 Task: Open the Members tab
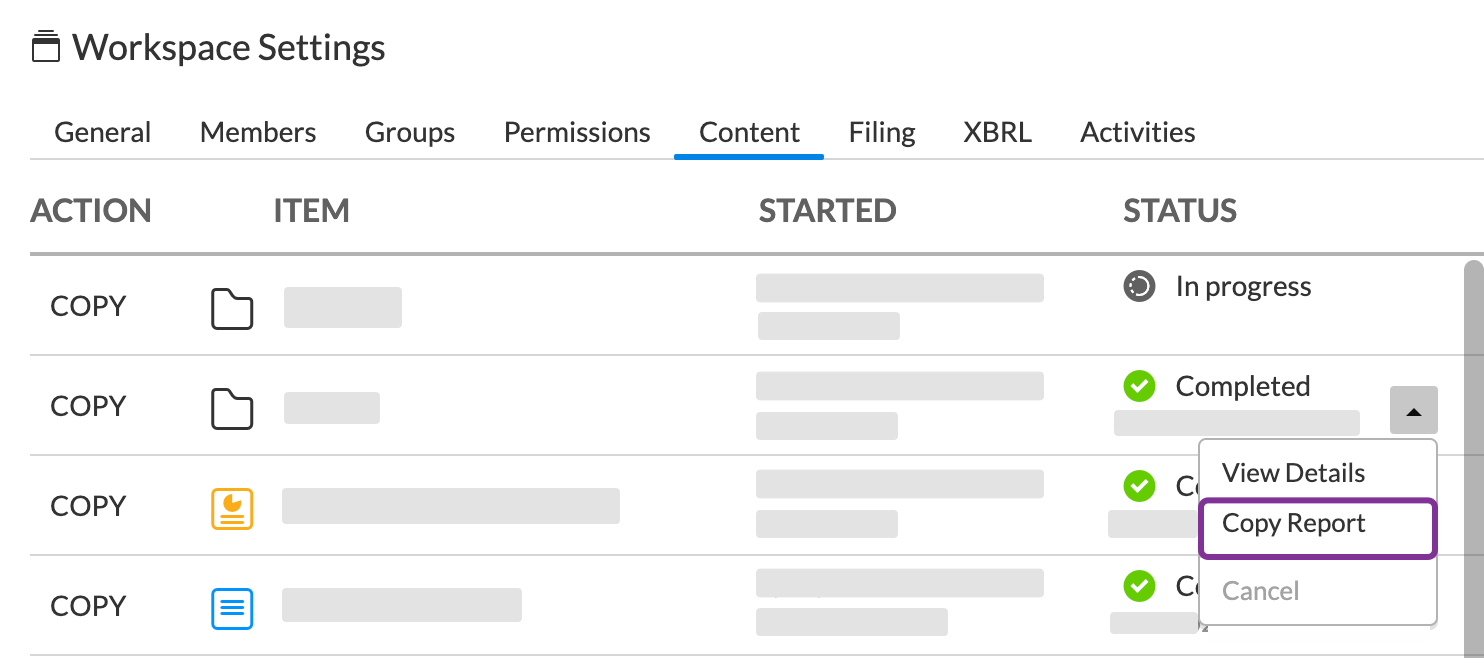pos(258,132)
